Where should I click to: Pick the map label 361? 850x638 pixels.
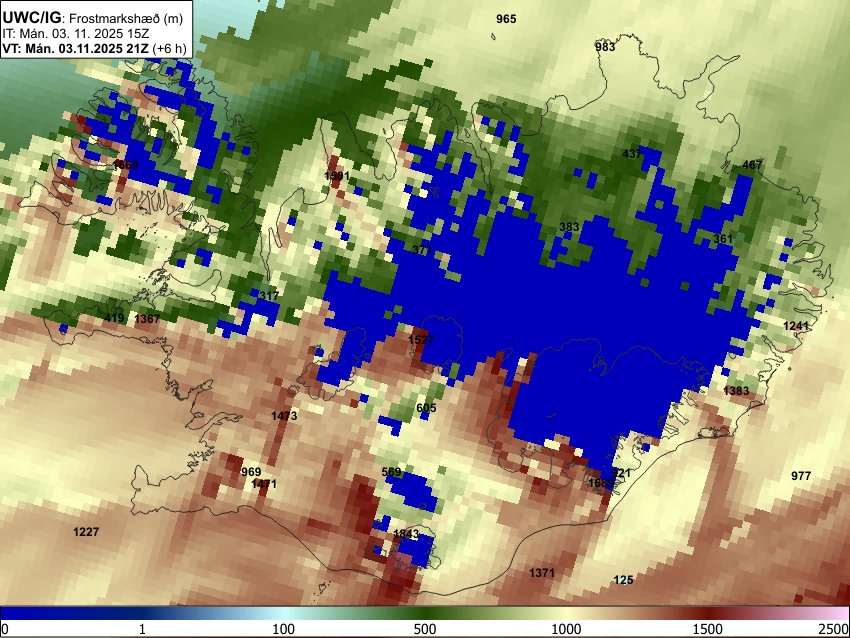coord(723,239)
